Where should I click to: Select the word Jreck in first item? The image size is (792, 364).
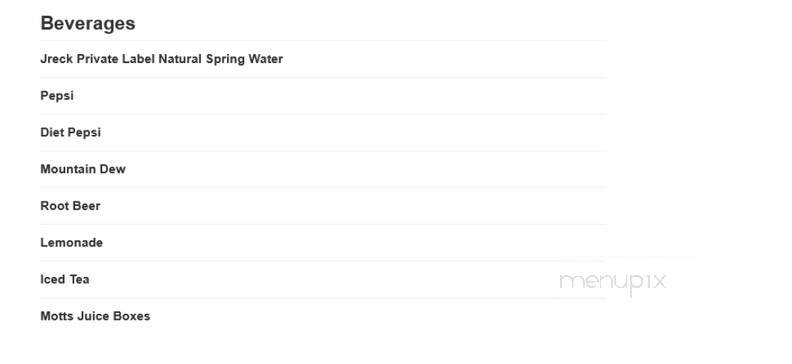[57, 59]
